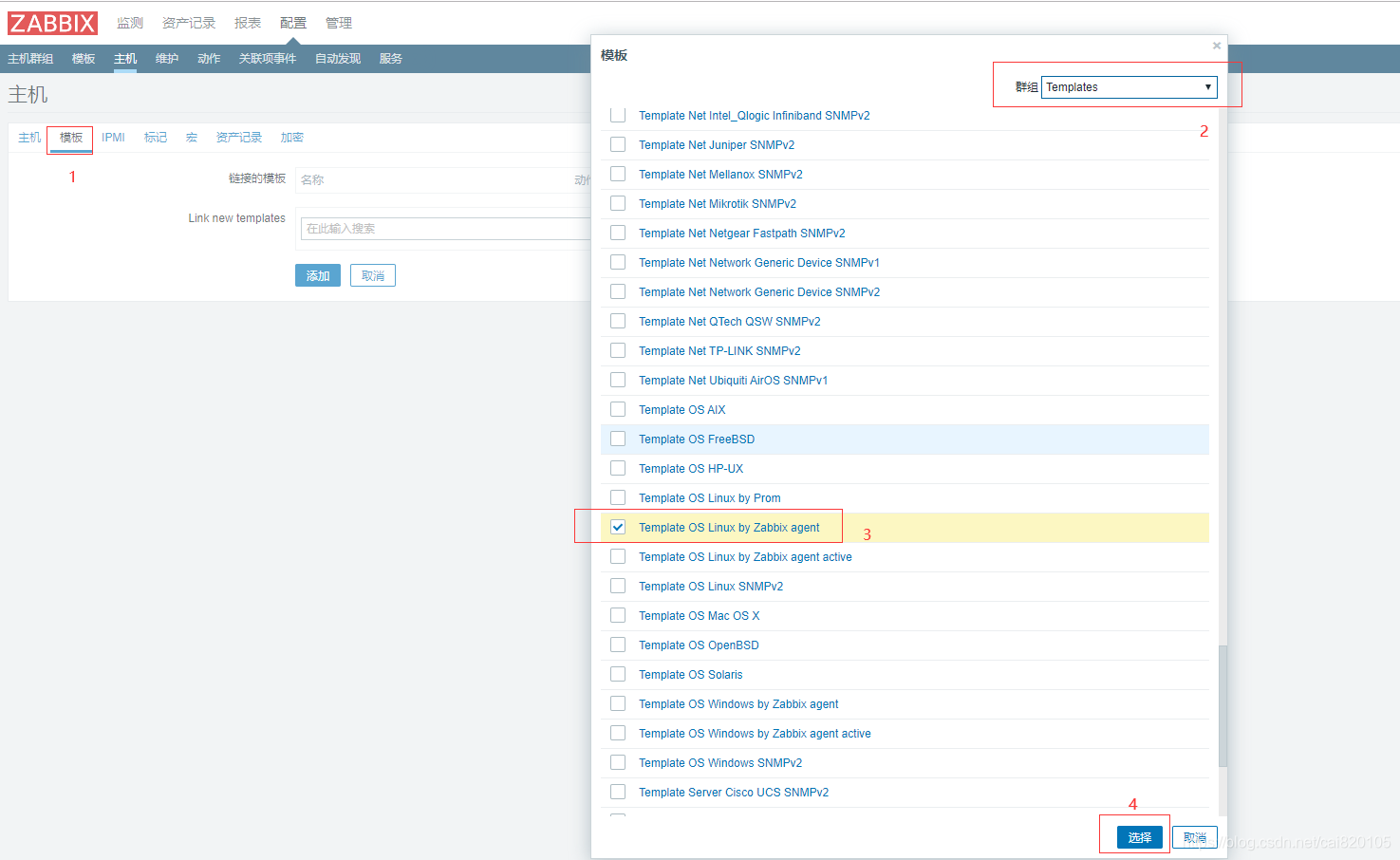Go to 关联项事件 submenu item
1400x860 pixels.
point(268,59)
